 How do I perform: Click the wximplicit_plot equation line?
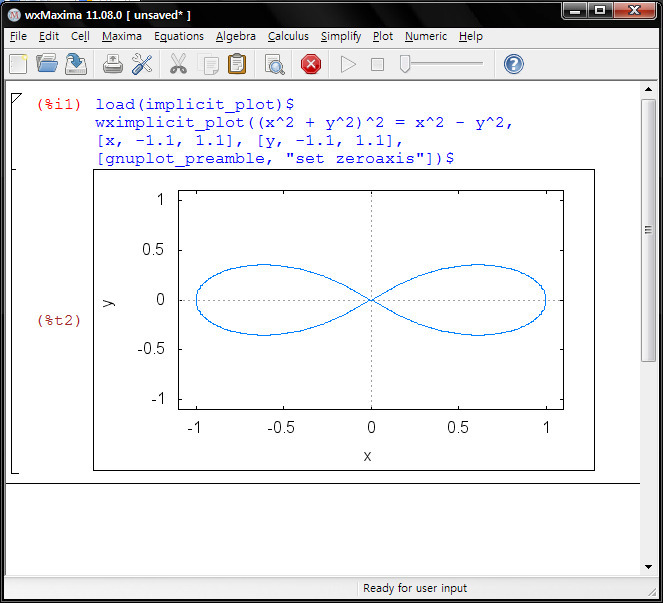click(304, 123)
